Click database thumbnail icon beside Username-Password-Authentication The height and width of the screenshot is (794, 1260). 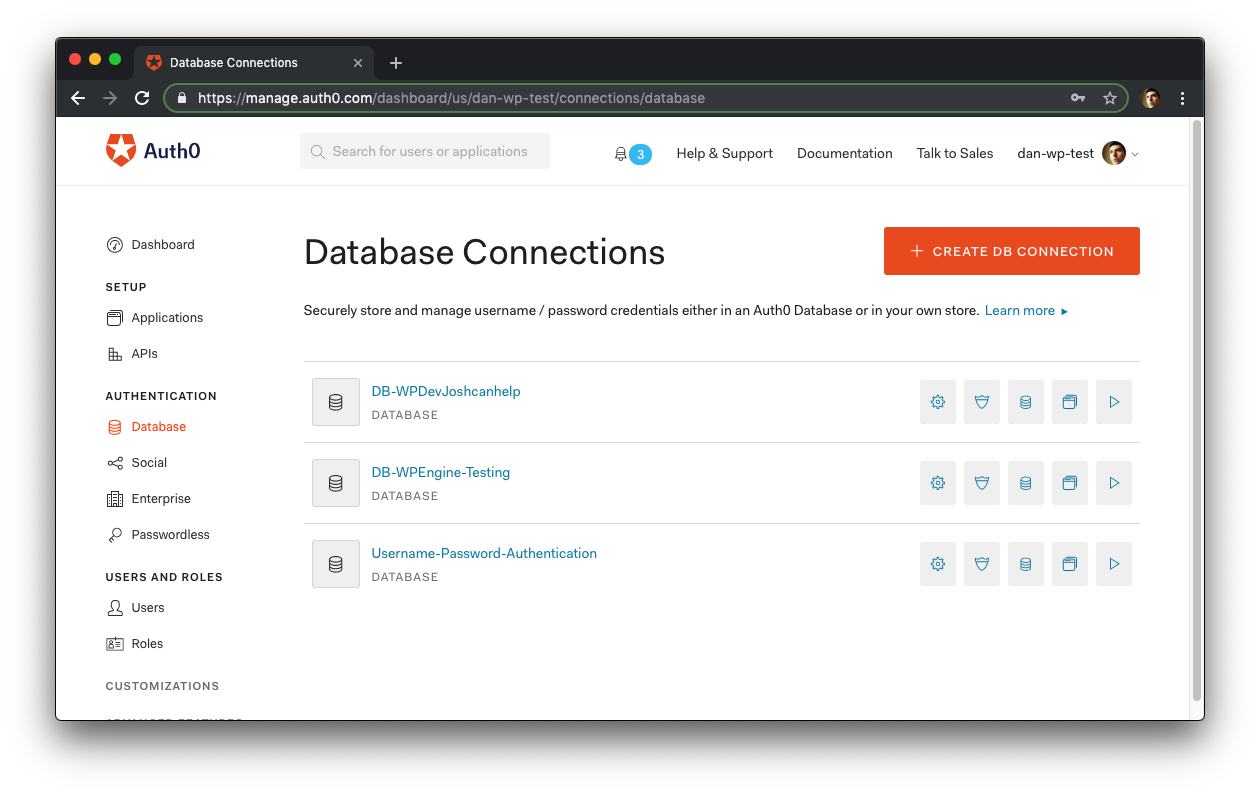coord(336,564)
